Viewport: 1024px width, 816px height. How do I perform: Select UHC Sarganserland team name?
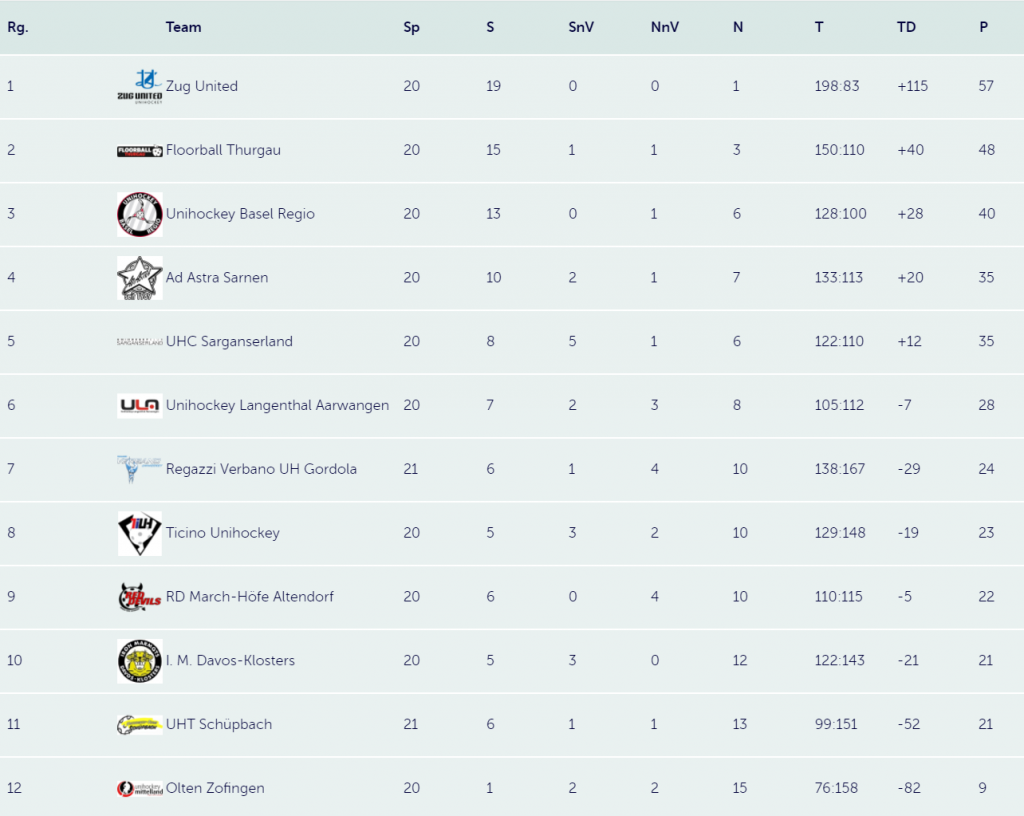pyautogui.click(x=229, y=341)
